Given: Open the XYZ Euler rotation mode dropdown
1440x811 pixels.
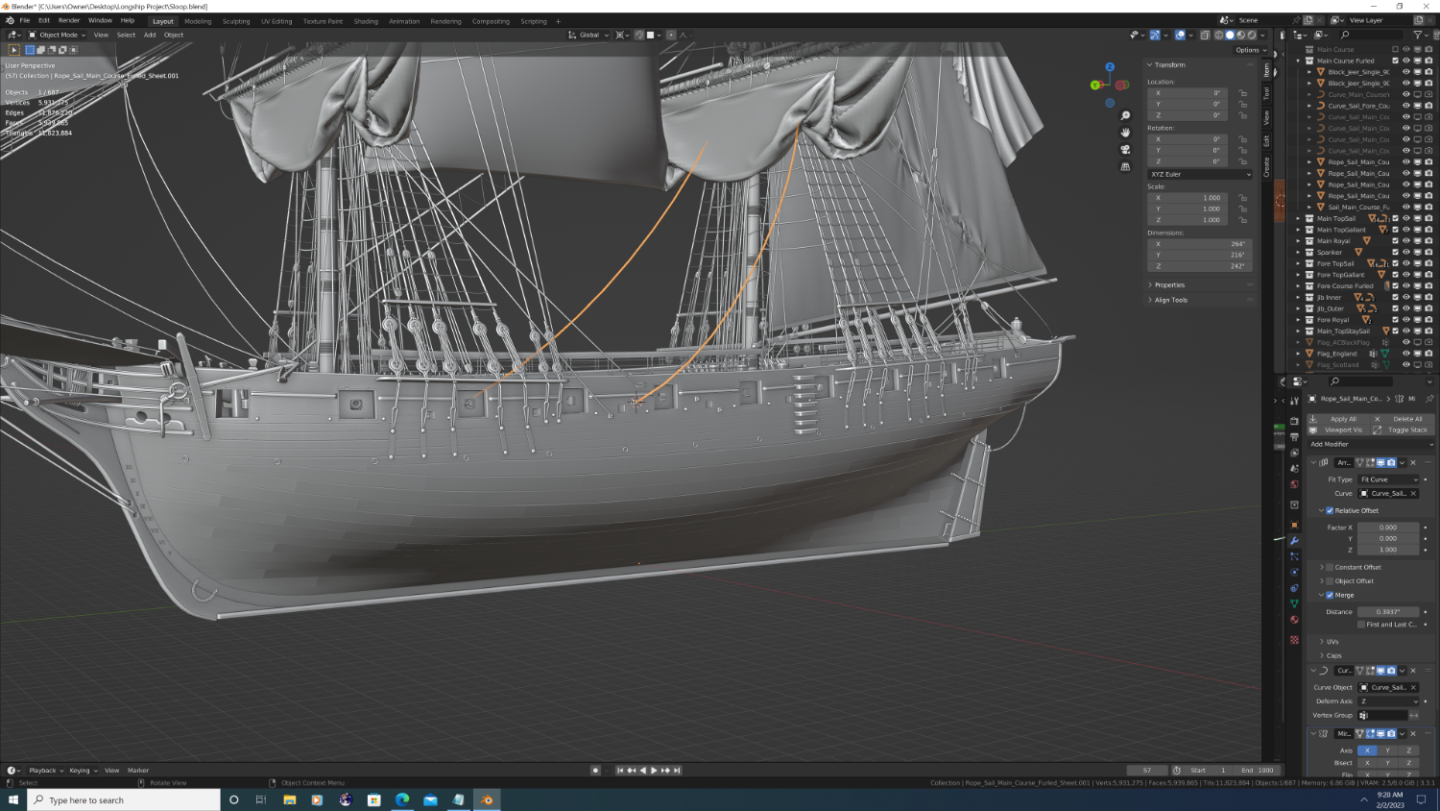Looking at the screenshot, I should point(1199,174).
